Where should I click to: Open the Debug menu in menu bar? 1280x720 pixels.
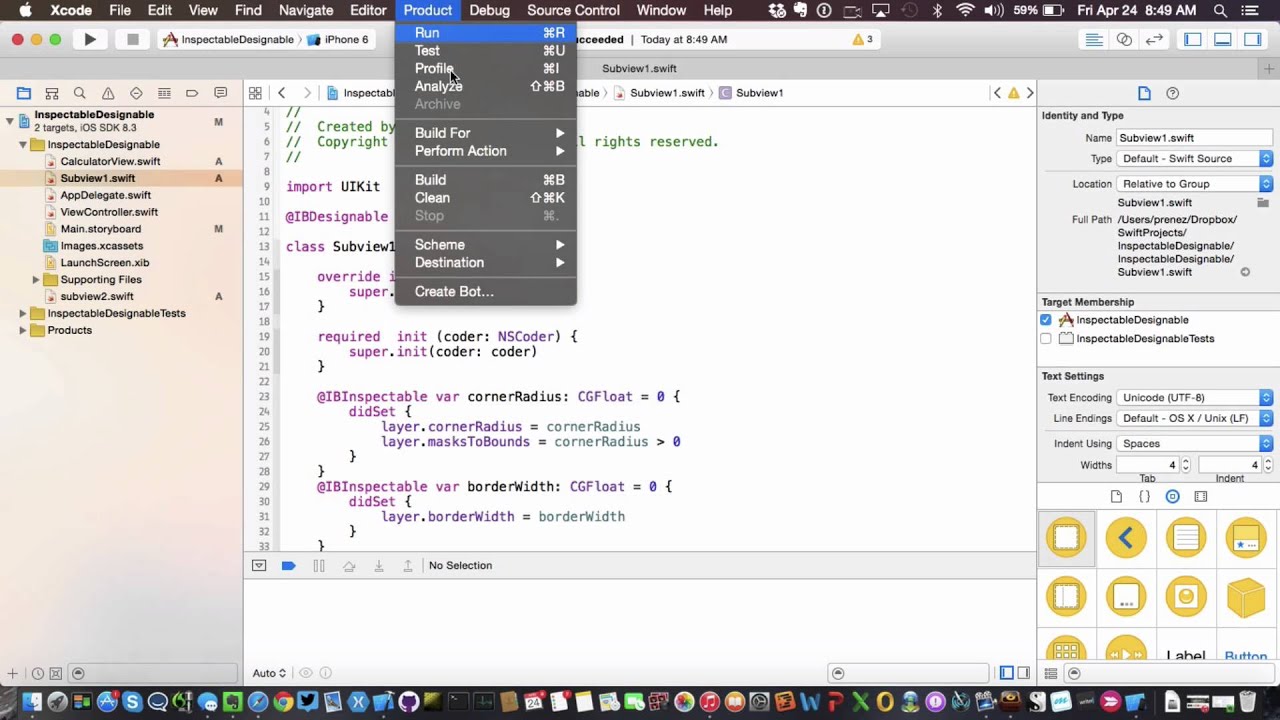[x=489, y=11]
